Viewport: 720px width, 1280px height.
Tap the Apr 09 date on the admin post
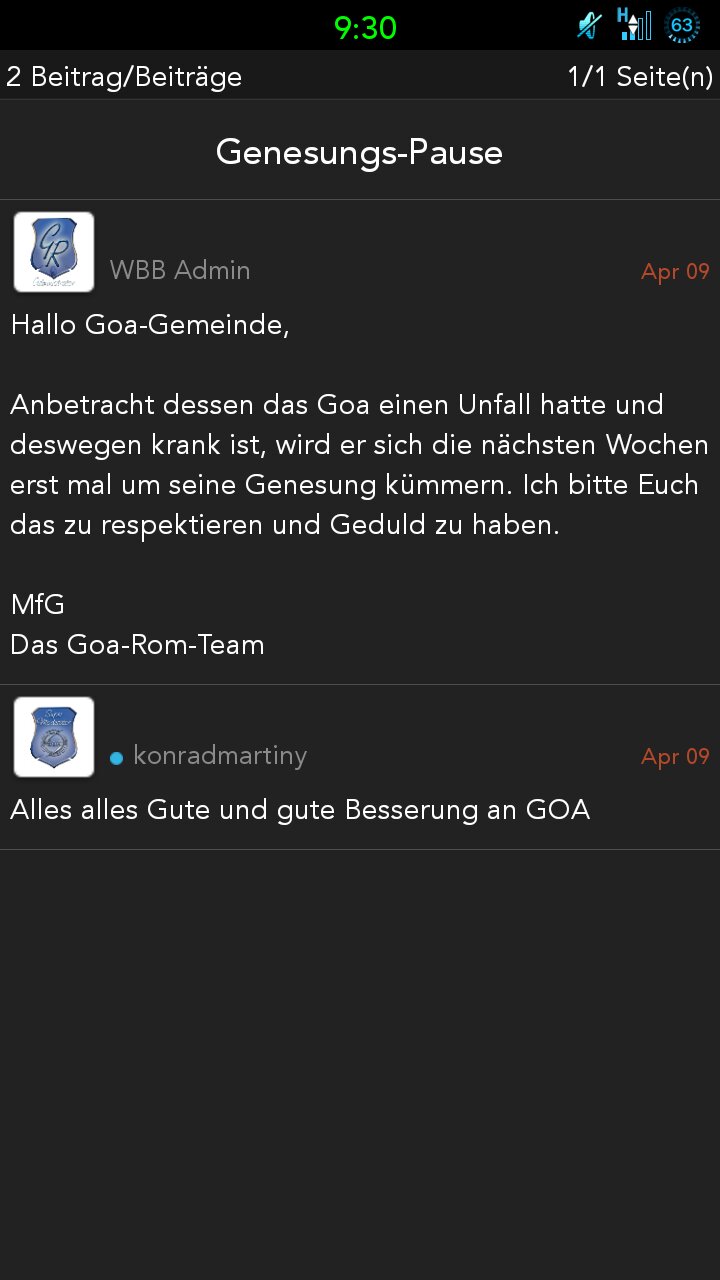coord(675,272)
